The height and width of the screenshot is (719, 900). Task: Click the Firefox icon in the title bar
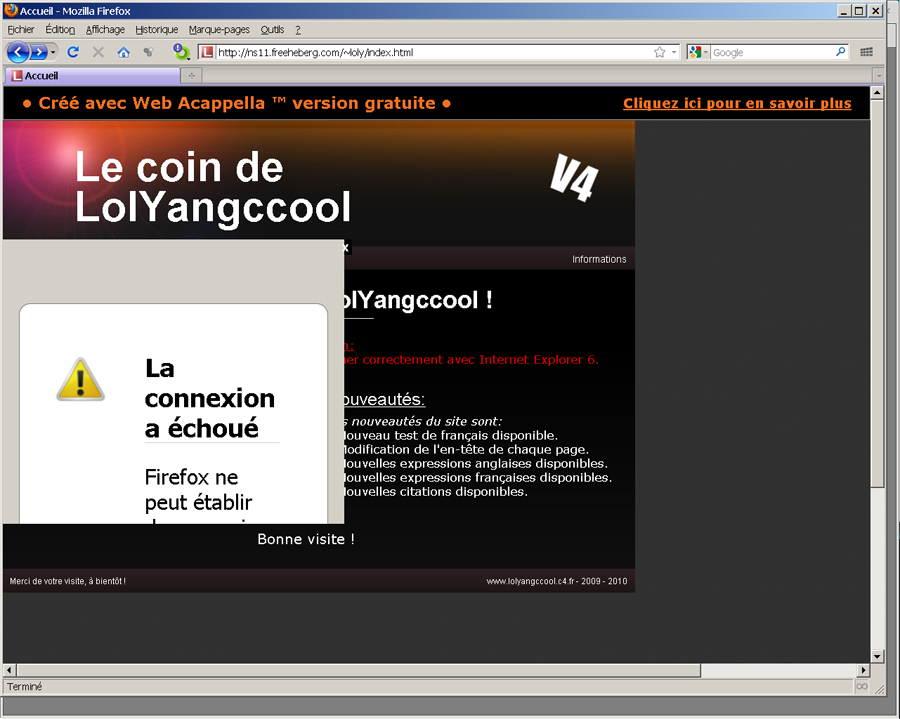(x=10, y=10)
